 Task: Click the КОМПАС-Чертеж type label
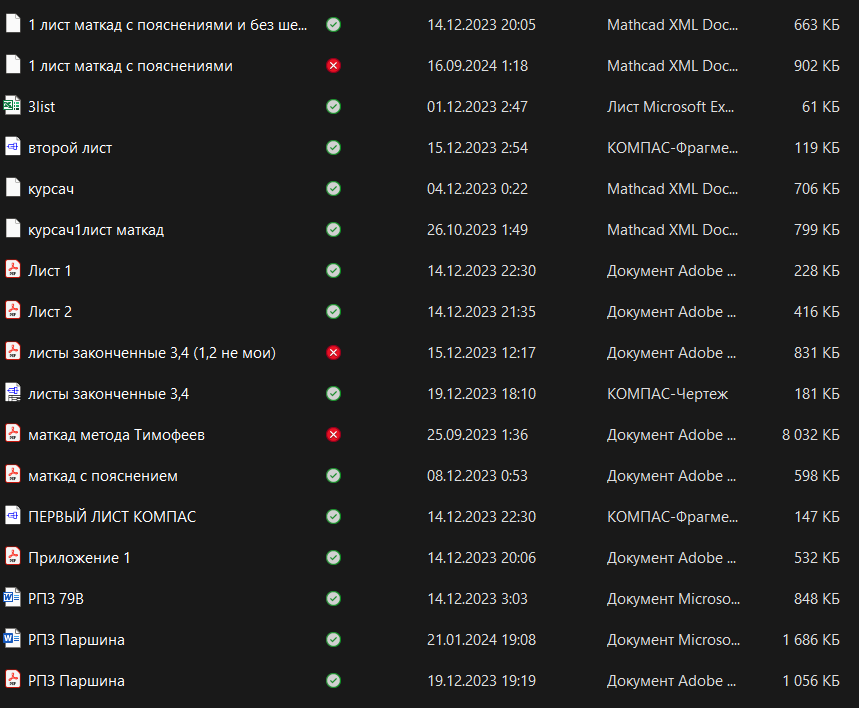click(667, 393)
